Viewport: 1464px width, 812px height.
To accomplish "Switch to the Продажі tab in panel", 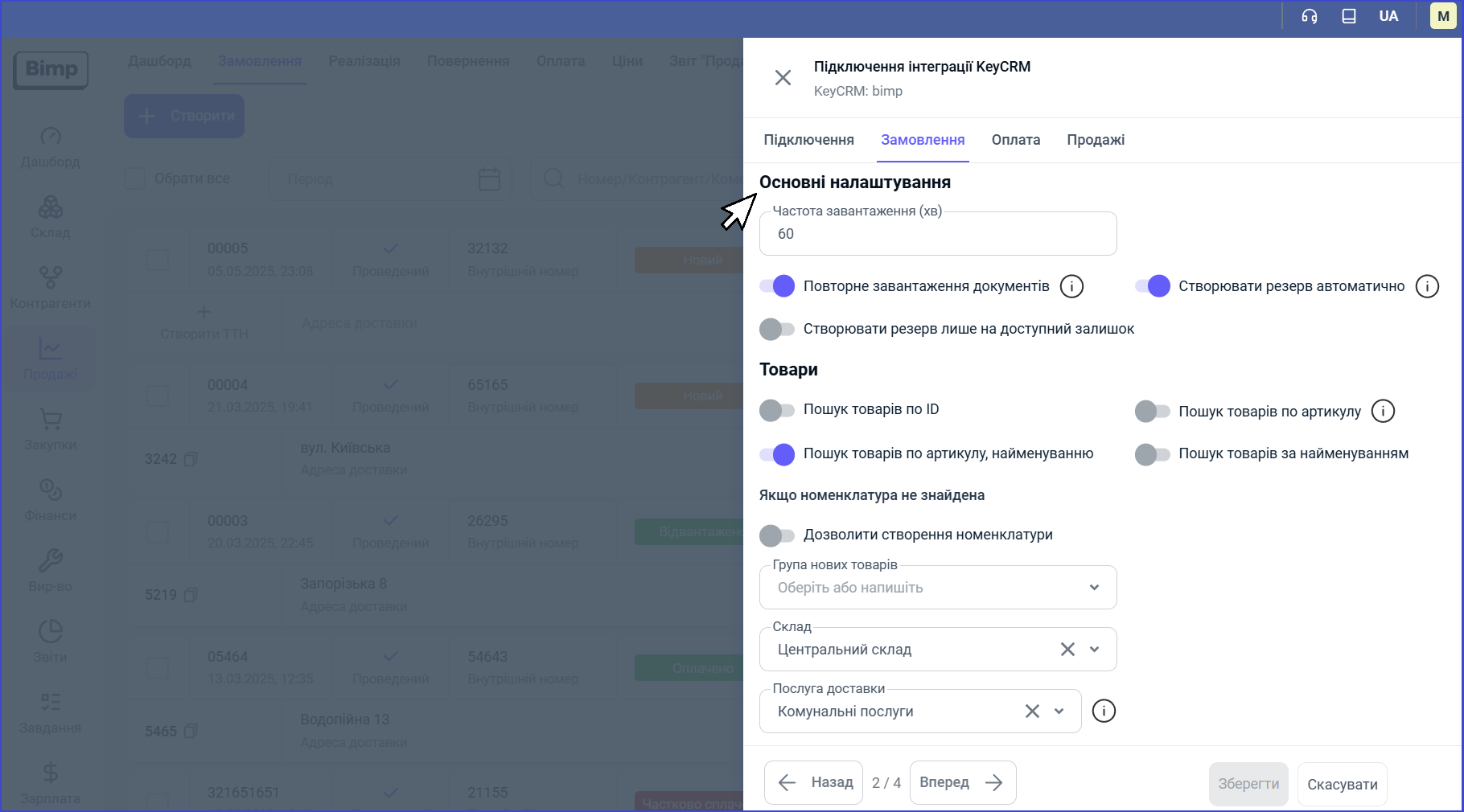I will pyautogui.click(x=1096, y=140).
